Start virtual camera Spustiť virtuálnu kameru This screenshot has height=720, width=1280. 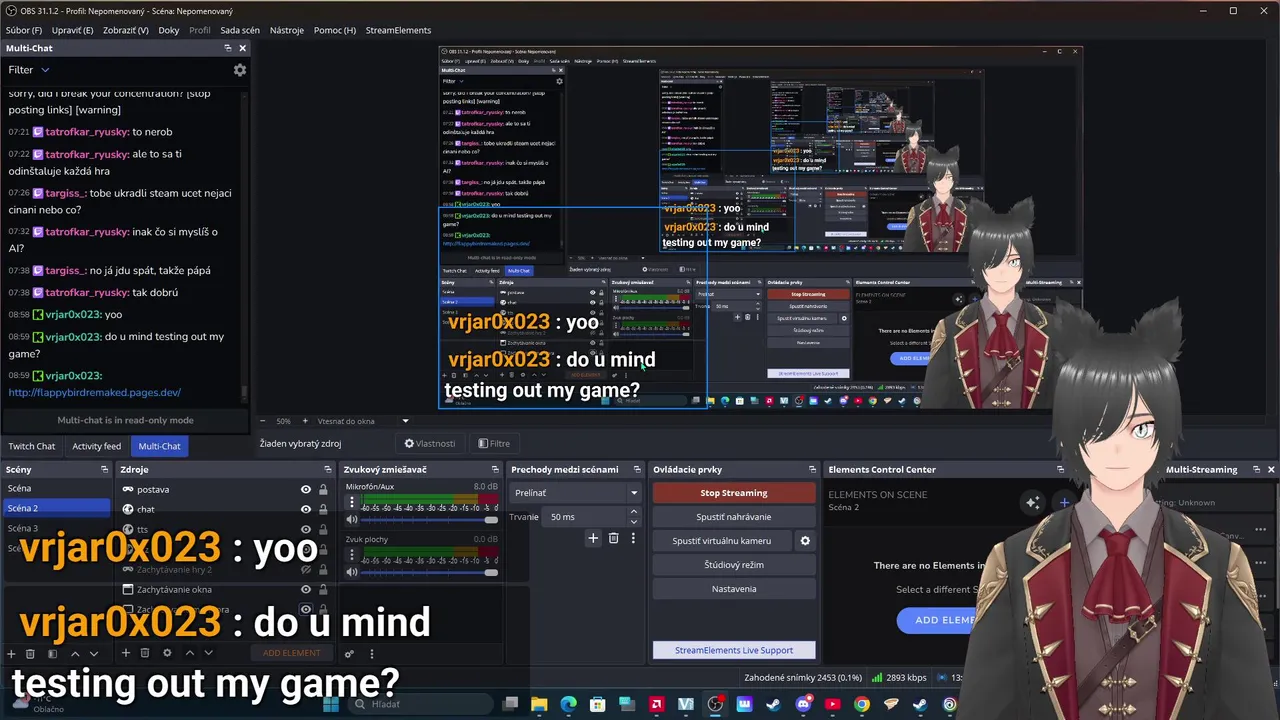click(722, 541)
